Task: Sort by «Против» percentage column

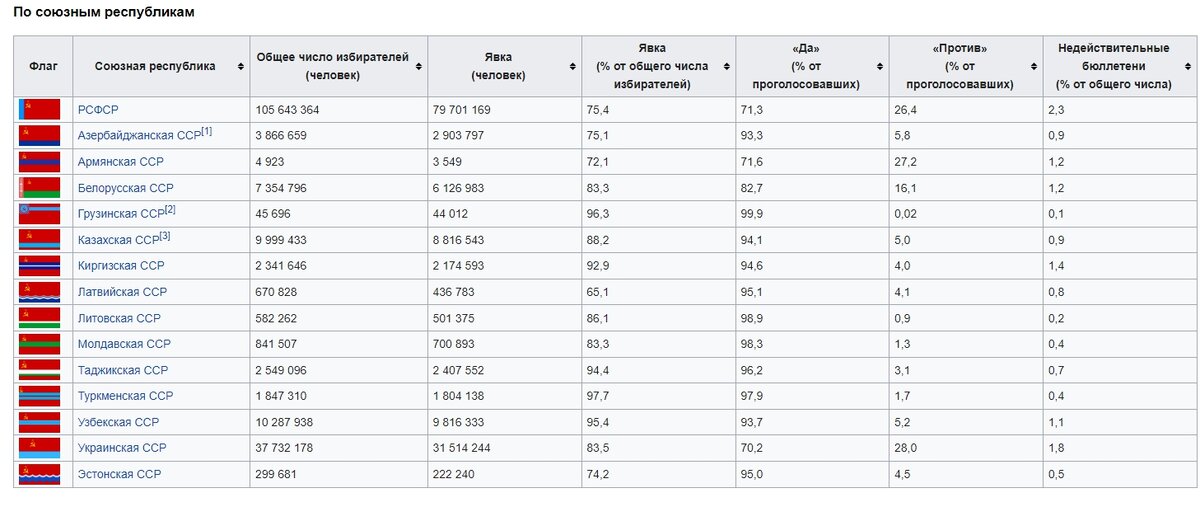Action: (1033, 67)
